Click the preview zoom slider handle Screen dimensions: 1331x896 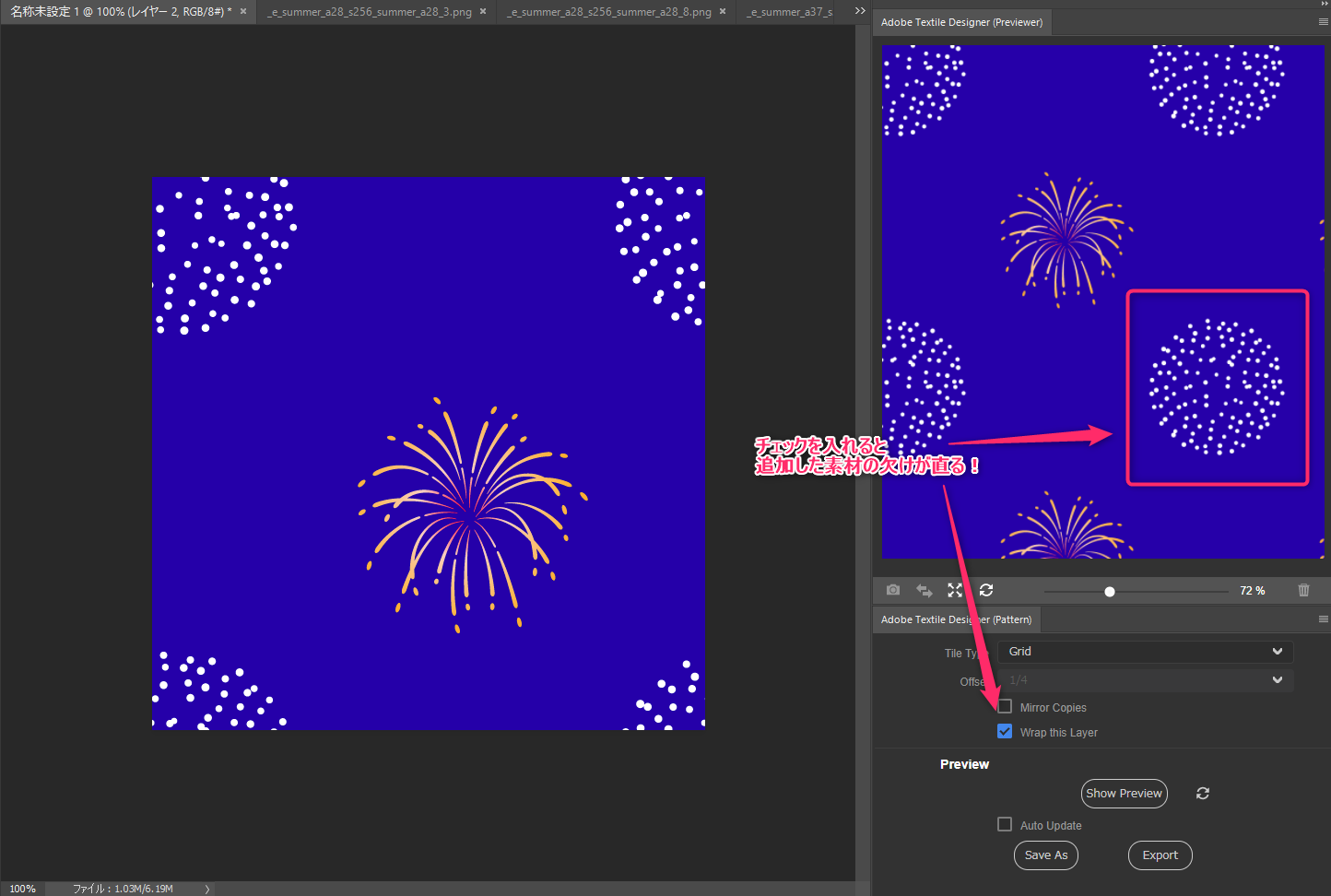[x=1110, y=592]
